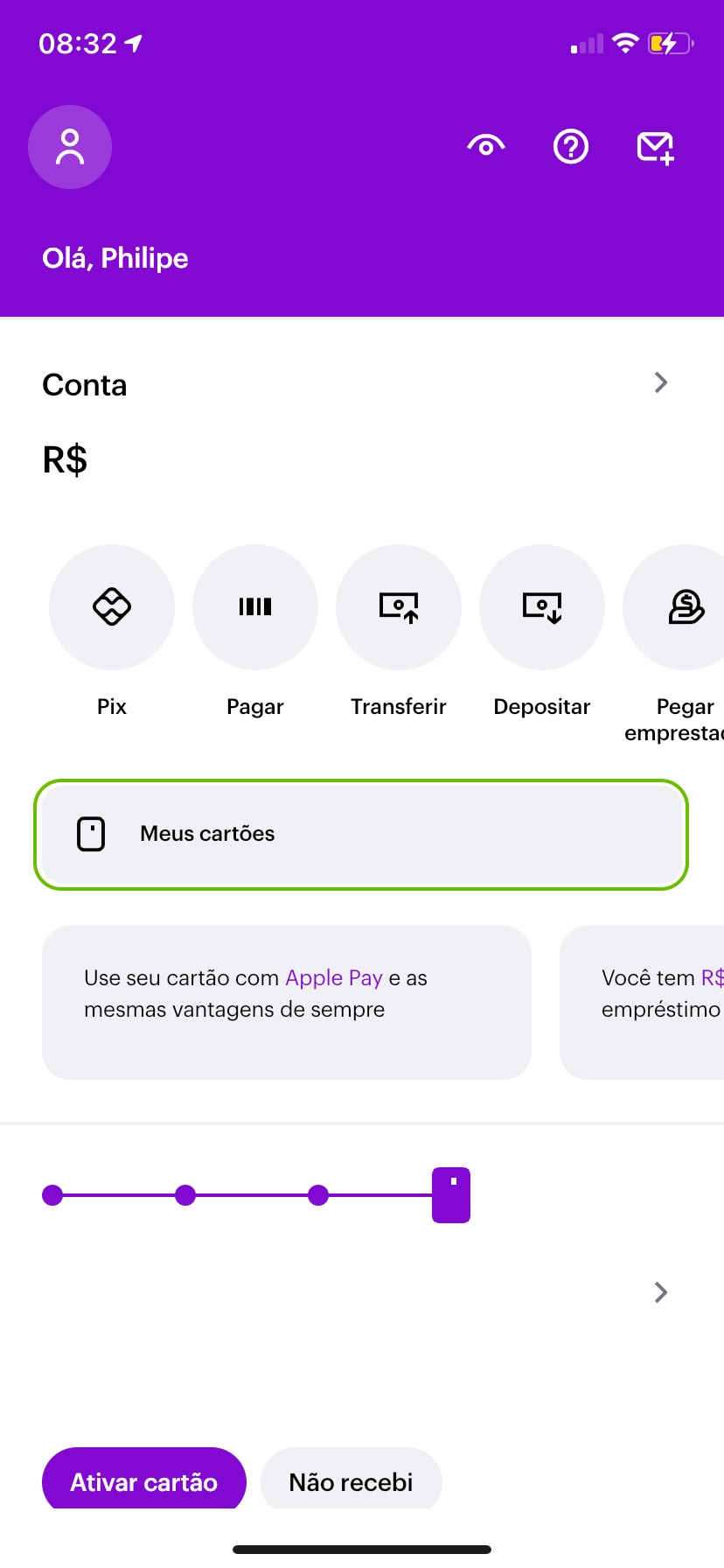Image resolution: width=724 pixels, height=1568 pixels.
Task: Tap the Depositar icon
Action: click(542, 607)
